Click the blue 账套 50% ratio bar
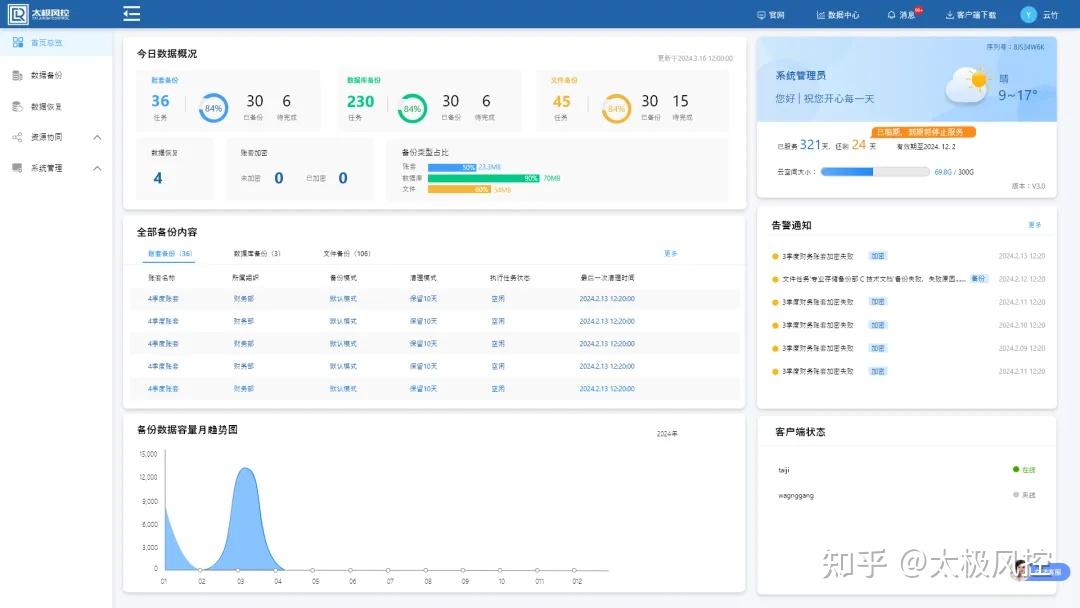This screenshot has height=608, width=1080. tap(452, 167)
